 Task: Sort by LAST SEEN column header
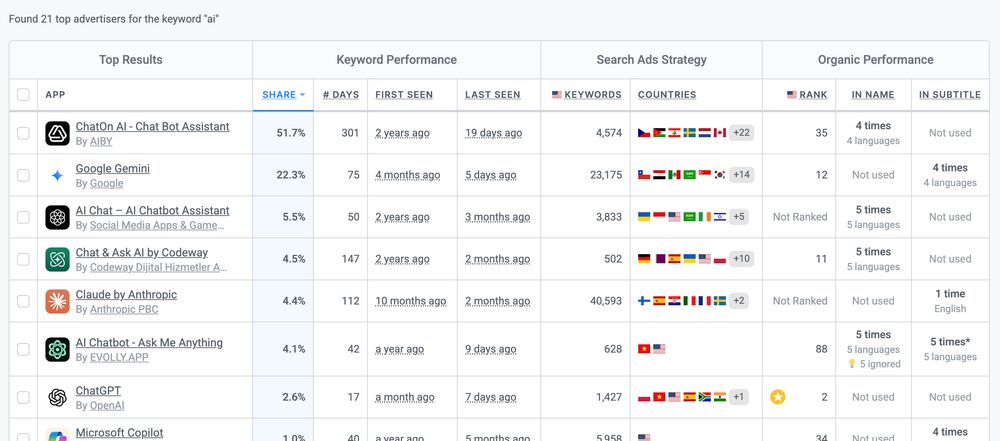tap(492, 94)
